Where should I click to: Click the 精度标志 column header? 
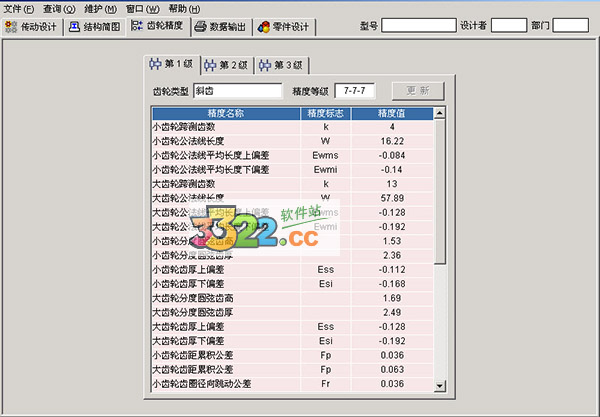pos(325,114)
